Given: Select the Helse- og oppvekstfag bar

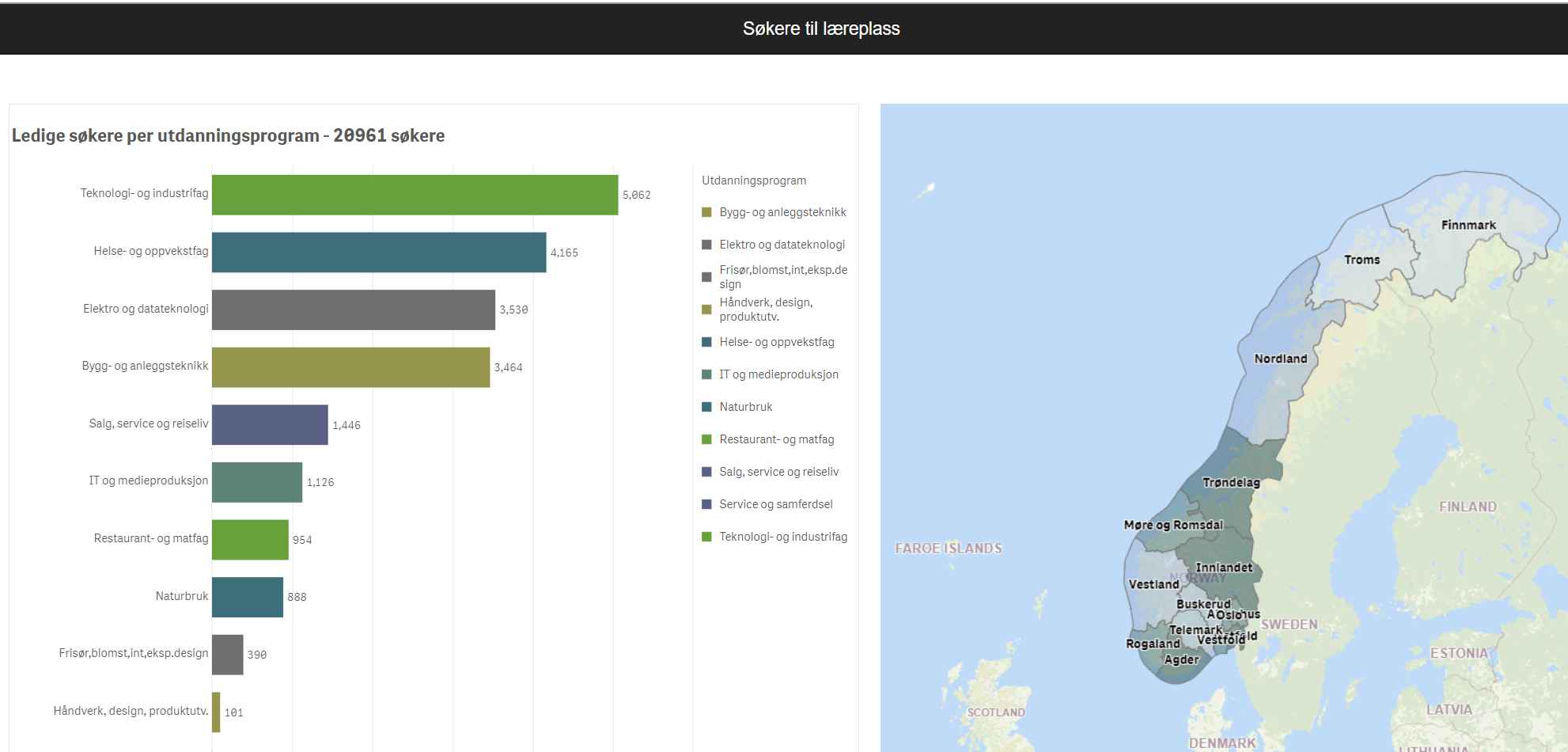Looking at the screenshot, I should click(379, 253).
